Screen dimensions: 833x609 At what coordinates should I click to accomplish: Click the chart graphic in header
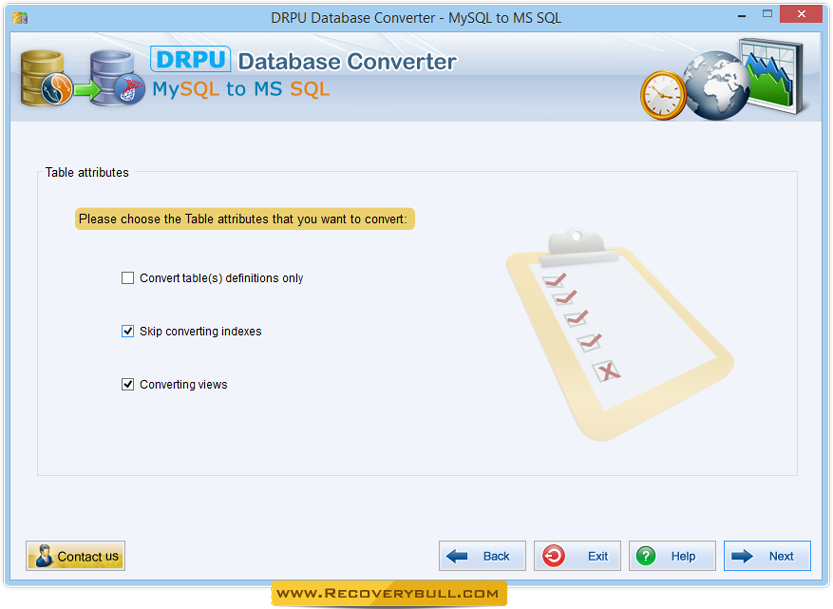[x=773, y=76]
